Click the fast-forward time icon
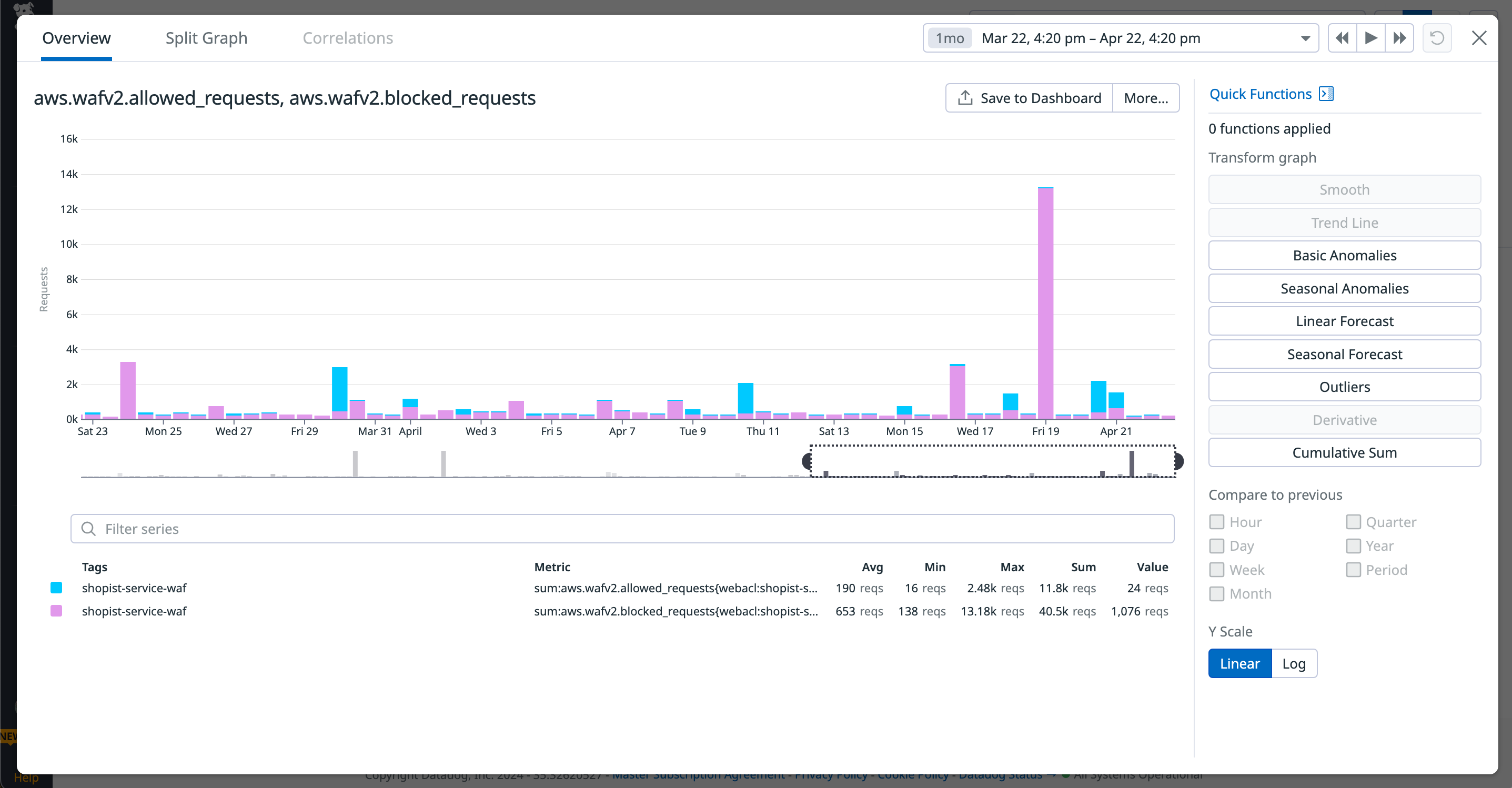The height and width of the screenshot is (788, 1512). coord(1399,37)
